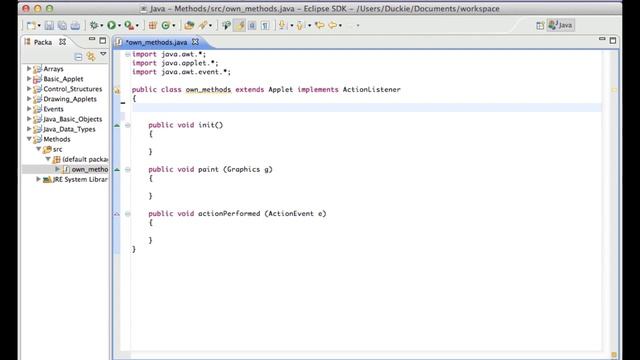Collapse the init() method fold marker

pos(128,125)
